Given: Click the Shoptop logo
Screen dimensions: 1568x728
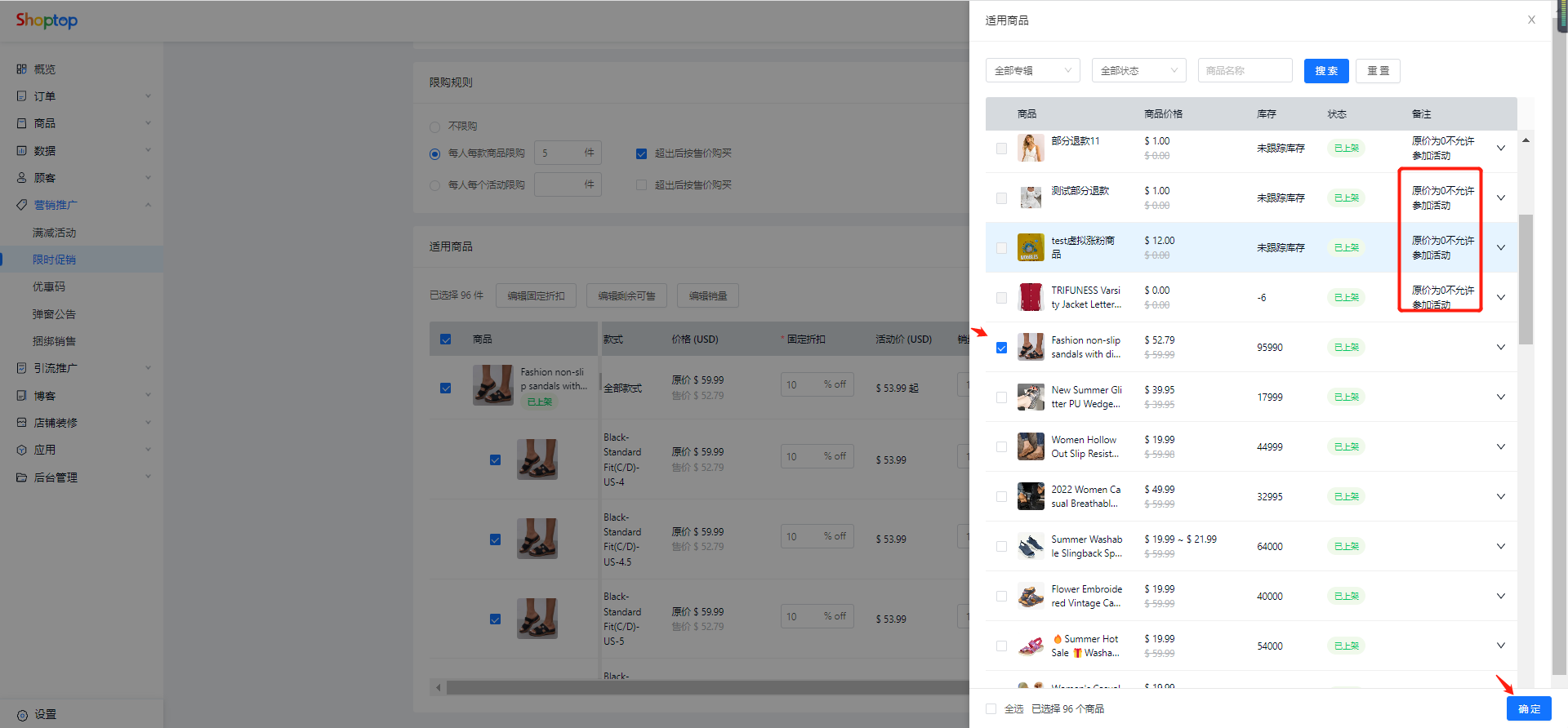Looking at the screenshot, I should [x=47, y=20].
